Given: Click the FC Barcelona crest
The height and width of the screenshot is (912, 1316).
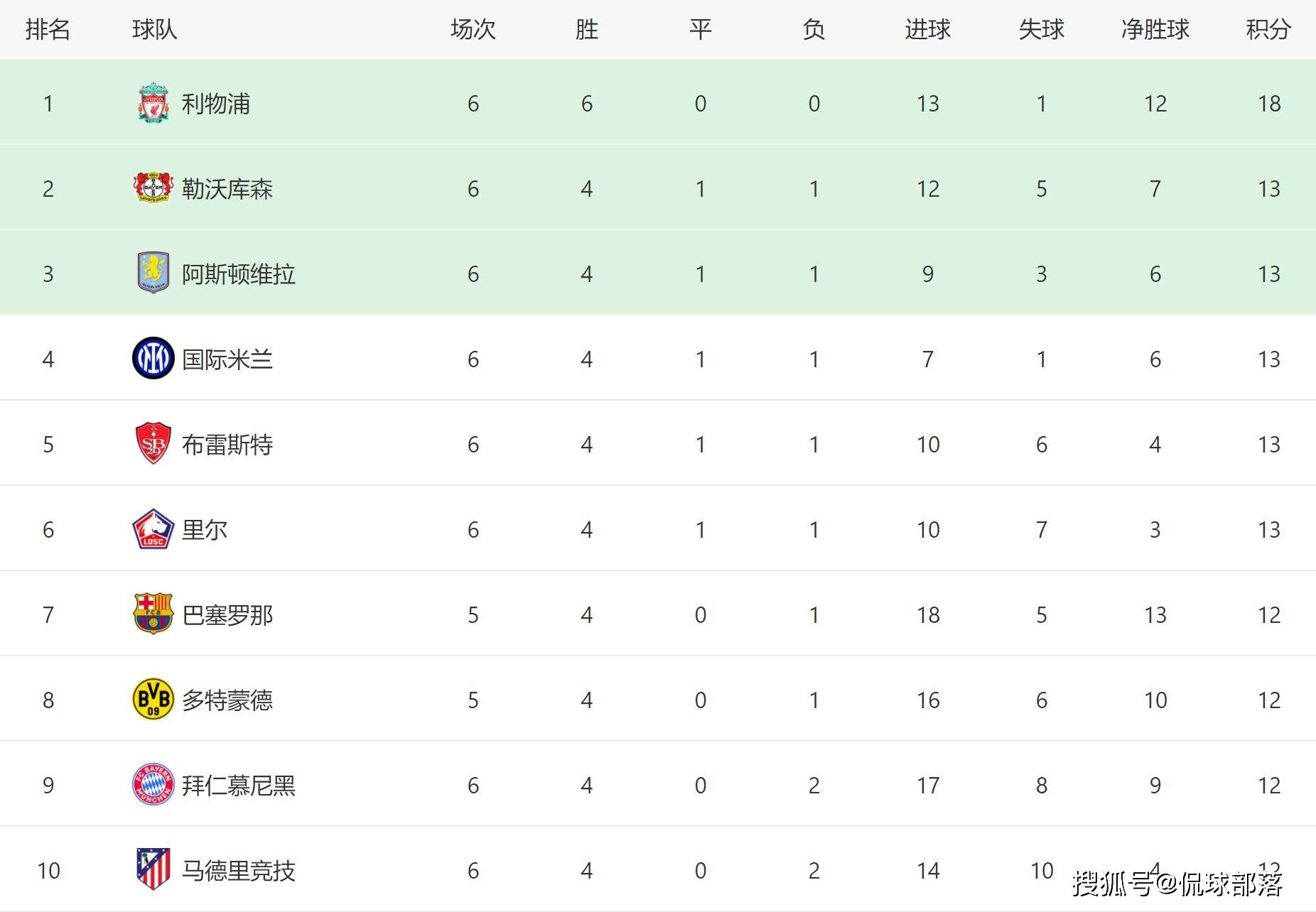Looking at the screenshot, I should [153, 614].
